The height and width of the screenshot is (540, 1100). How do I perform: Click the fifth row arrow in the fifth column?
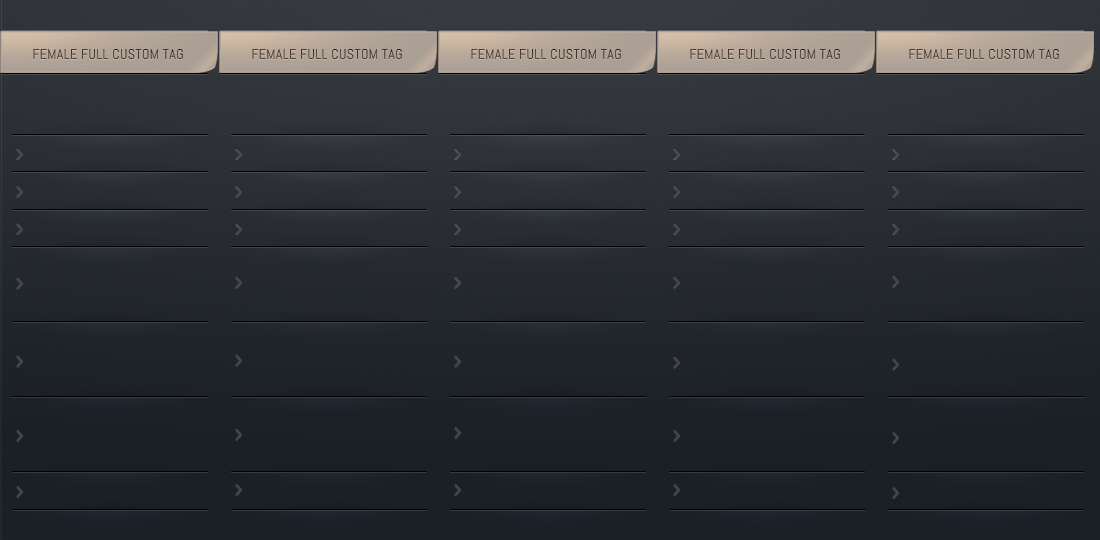click(x=895, y=365)
